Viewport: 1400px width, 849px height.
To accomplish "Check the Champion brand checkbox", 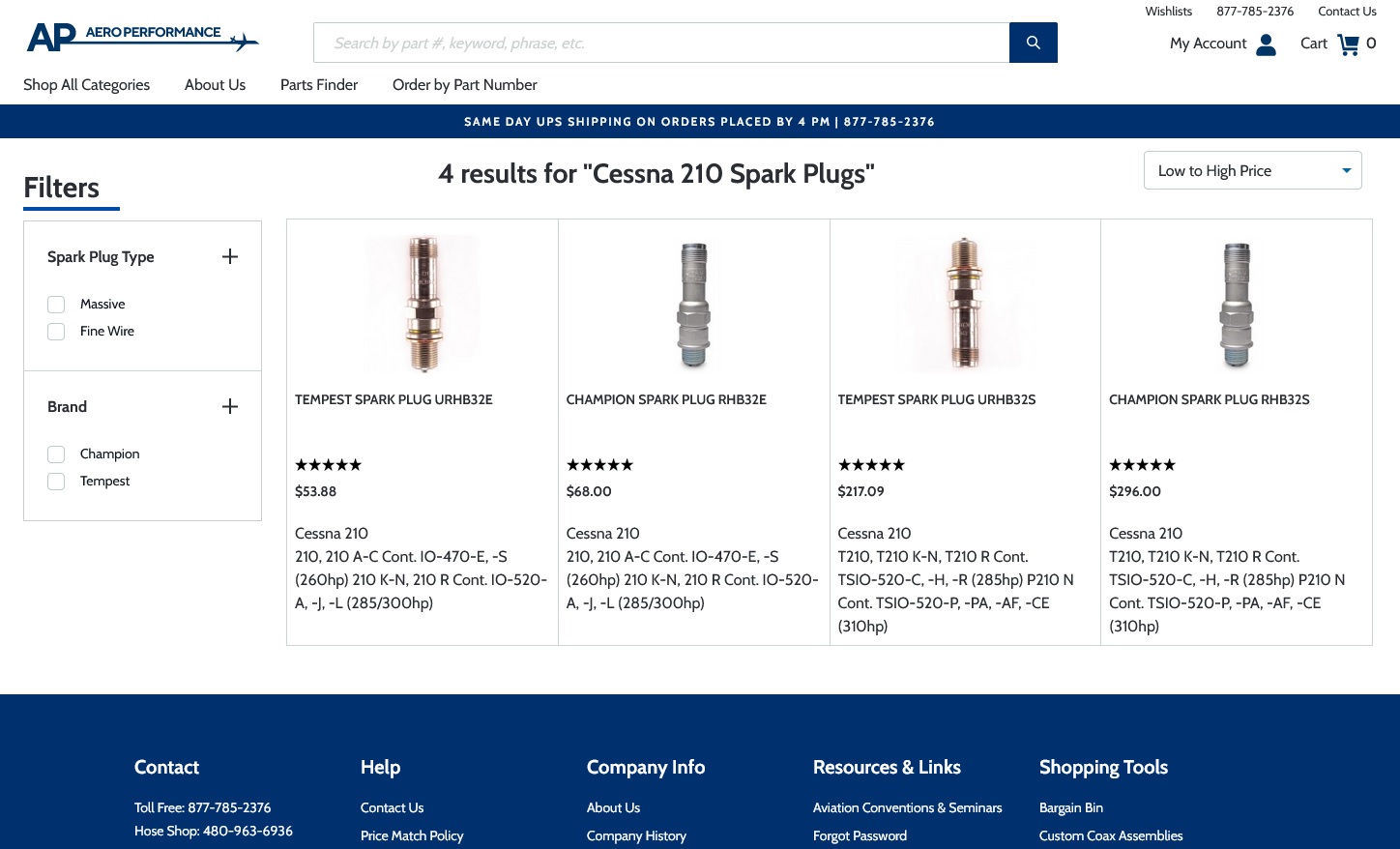I will [56, 454].
